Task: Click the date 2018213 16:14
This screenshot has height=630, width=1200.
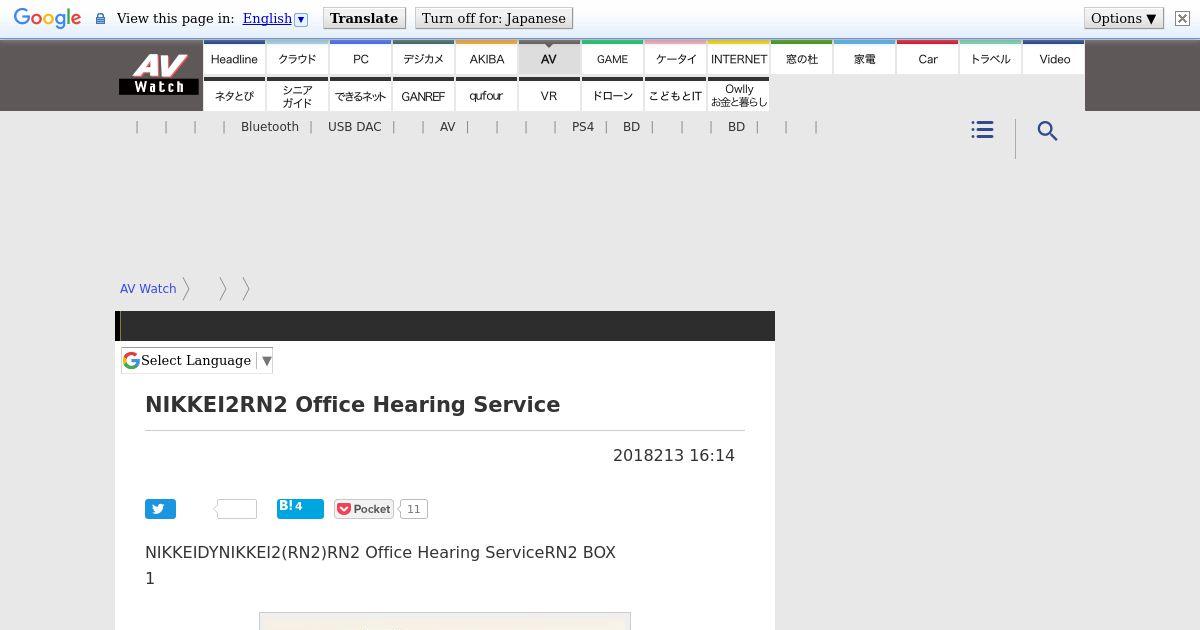Action: click(x=674, y=455)
